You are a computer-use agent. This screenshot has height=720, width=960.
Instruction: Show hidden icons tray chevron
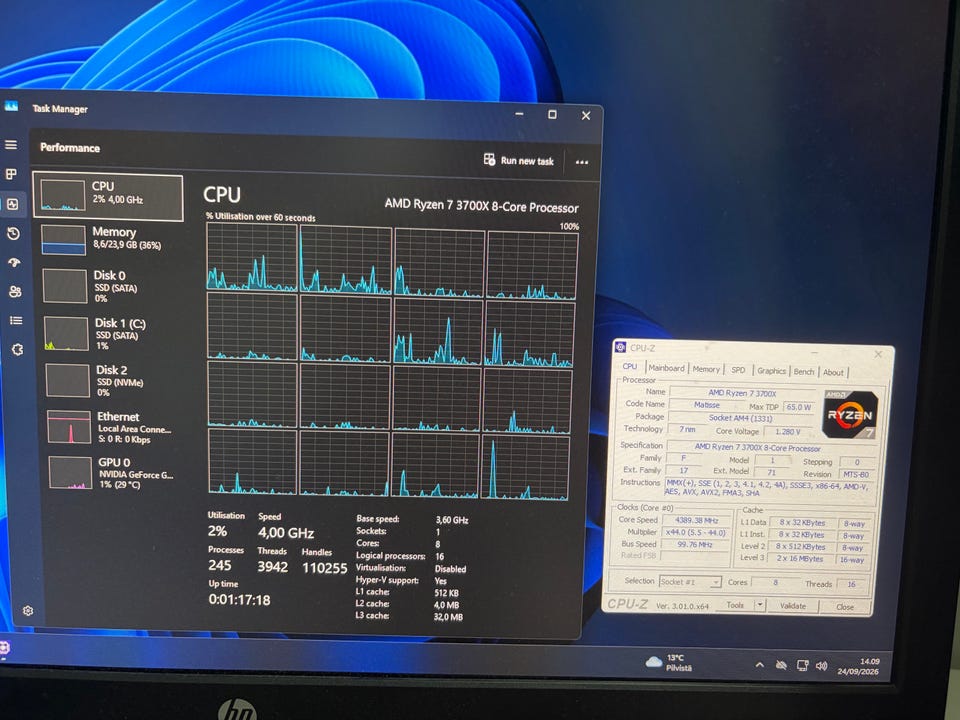(759, 664)
